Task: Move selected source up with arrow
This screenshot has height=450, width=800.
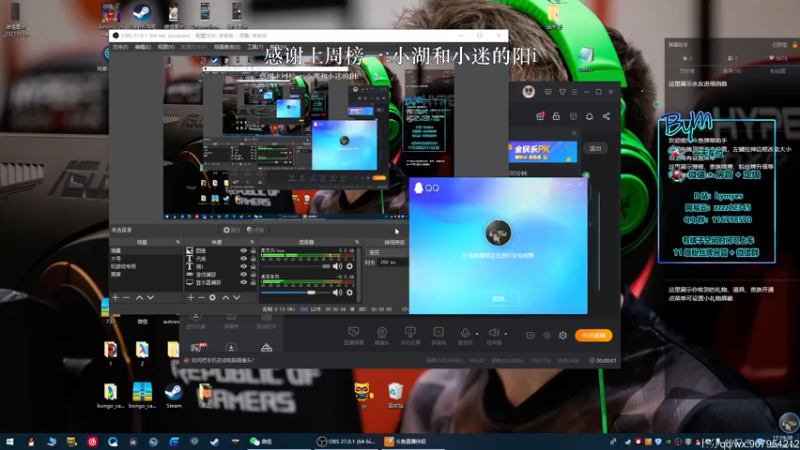Action: [226, 297]
